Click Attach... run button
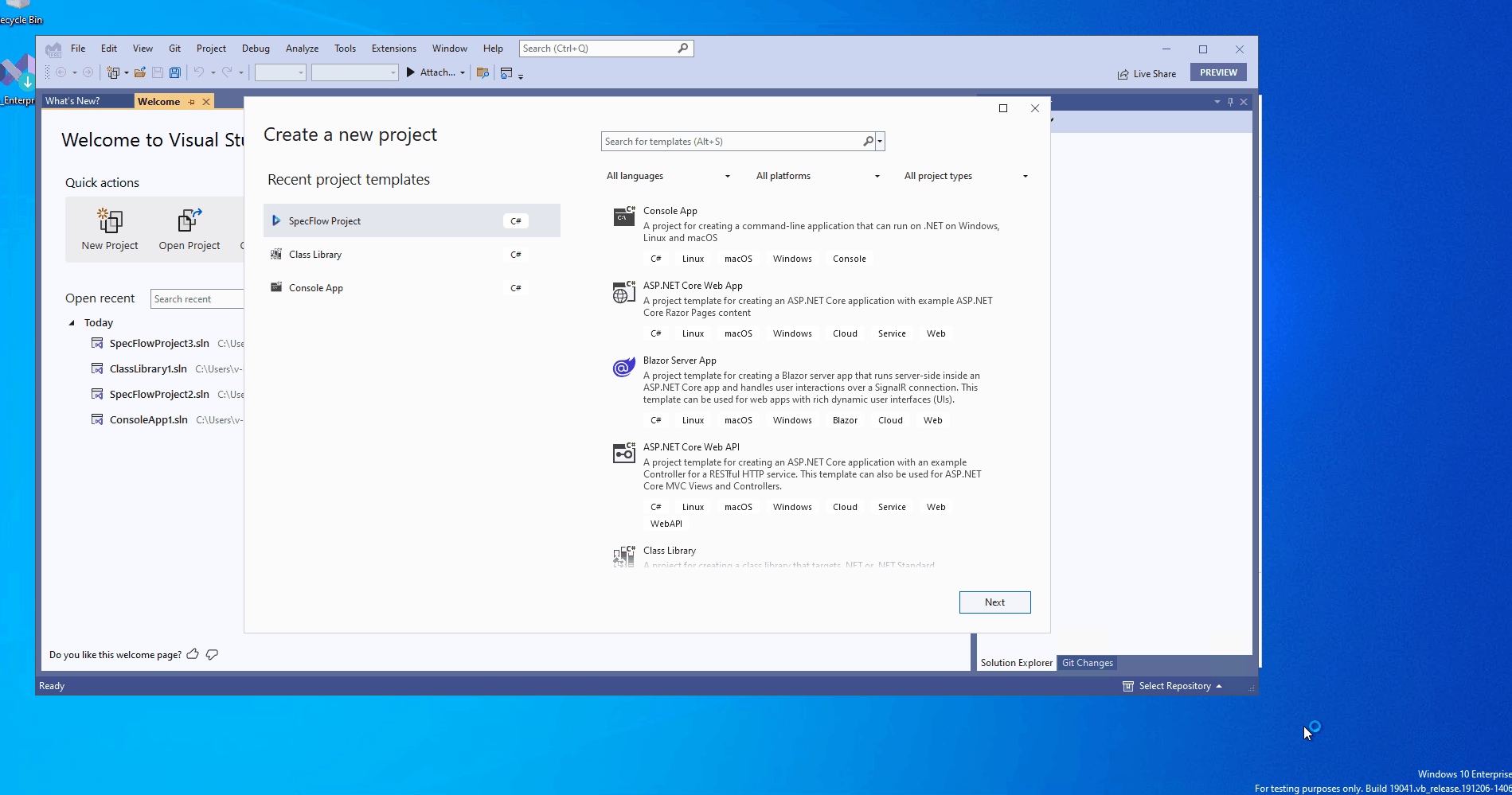 click(431, 72)
